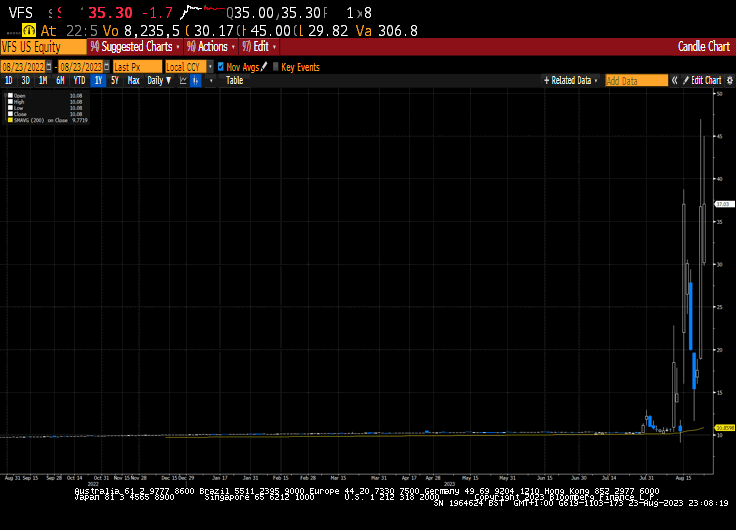Click the Local CCY field
This screenshot has width=736, height=530.
pos(185,67)
